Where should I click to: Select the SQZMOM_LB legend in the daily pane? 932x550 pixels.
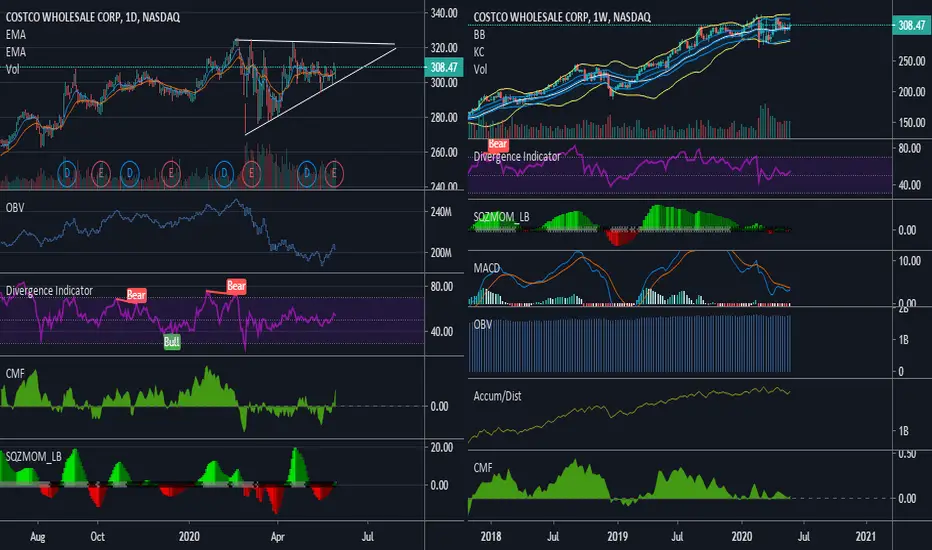click(x=33, y=457)
